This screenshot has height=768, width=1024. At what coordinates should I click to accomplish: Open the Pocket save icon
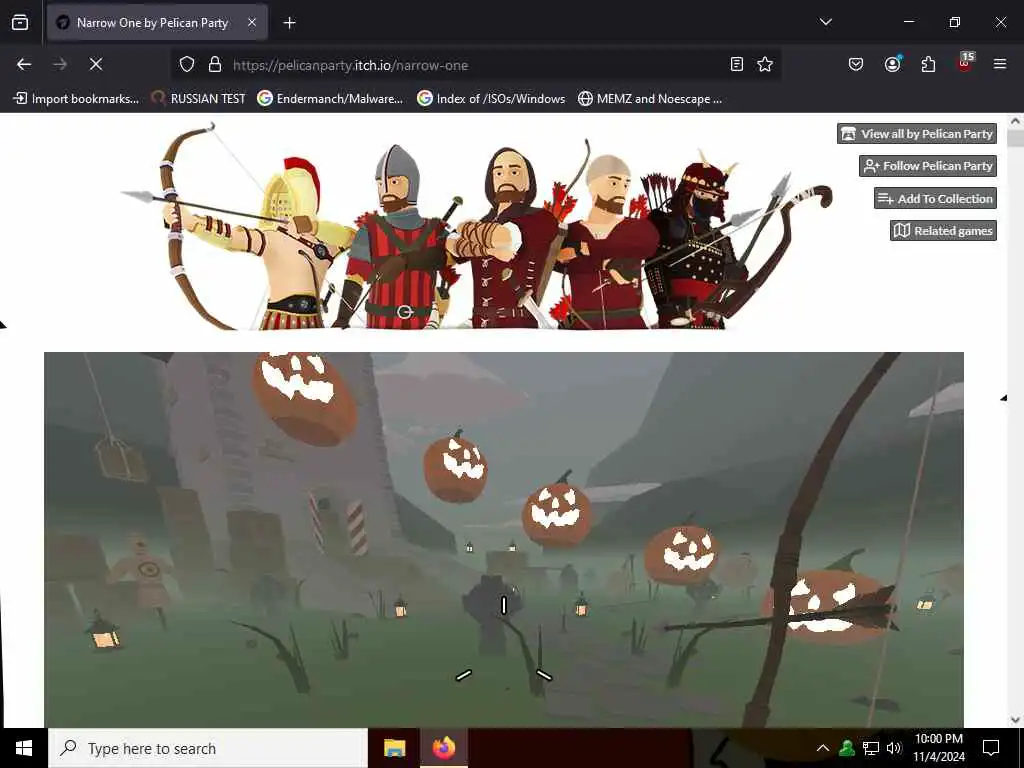(856, 64)
